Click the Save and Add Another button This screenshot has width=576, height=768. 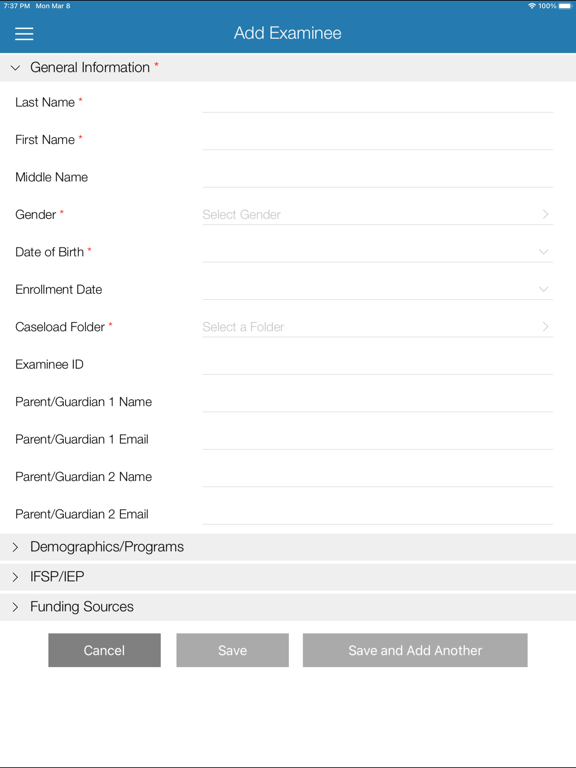415,650
